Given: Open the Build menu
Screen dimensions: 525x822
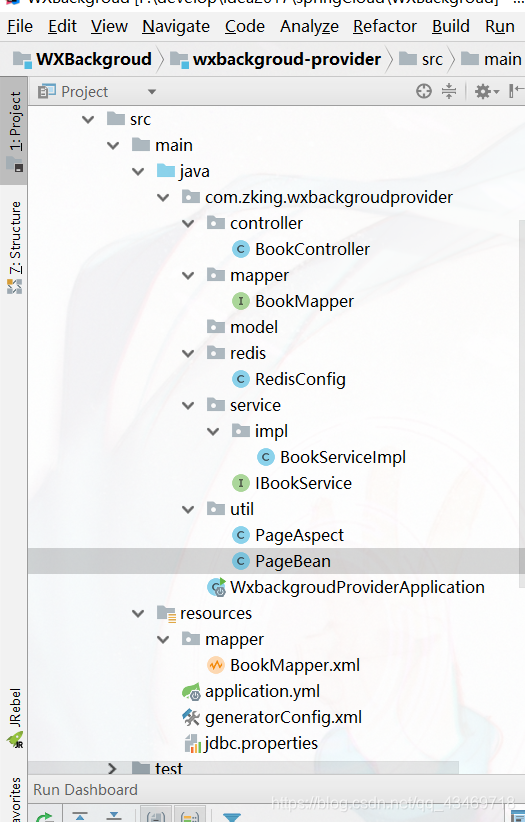Looking at the screenshot, I should (451, 26).
